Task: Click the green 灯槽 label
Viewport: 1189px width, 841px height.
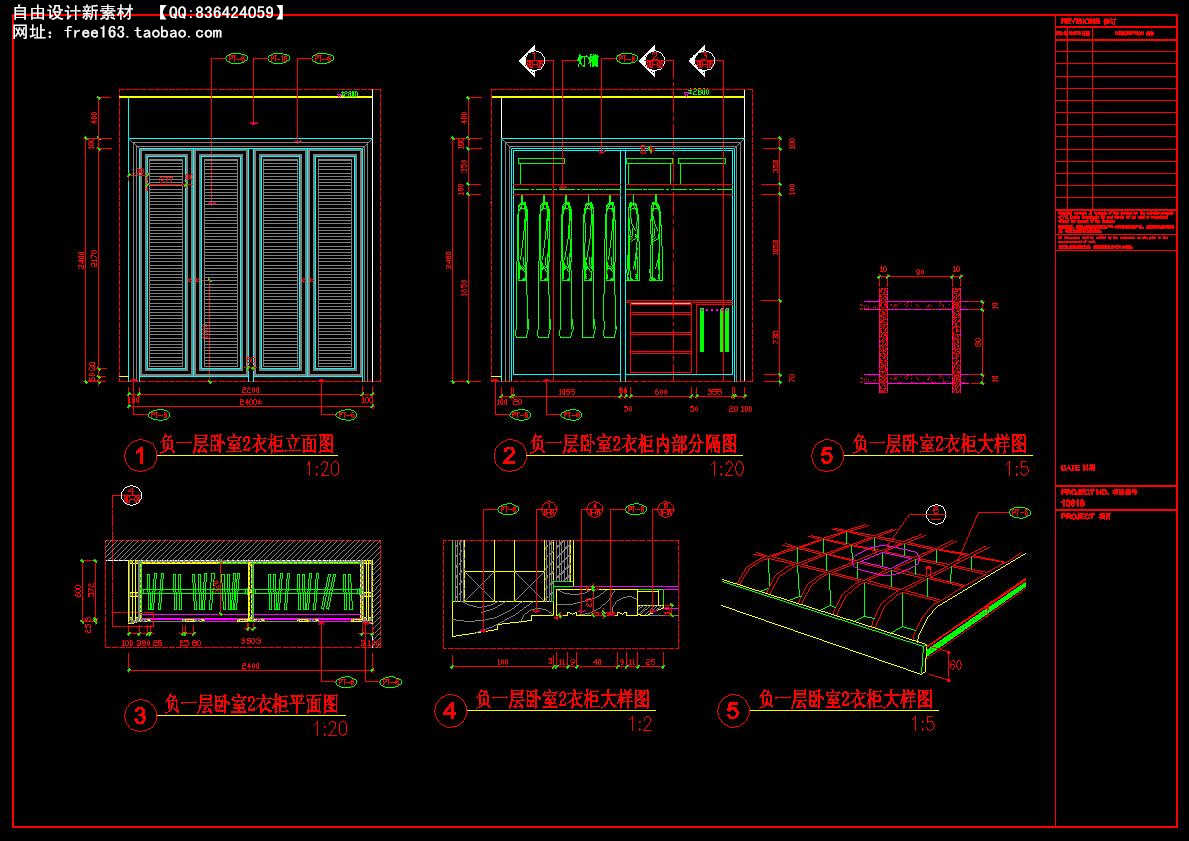Action: (588, 61)
